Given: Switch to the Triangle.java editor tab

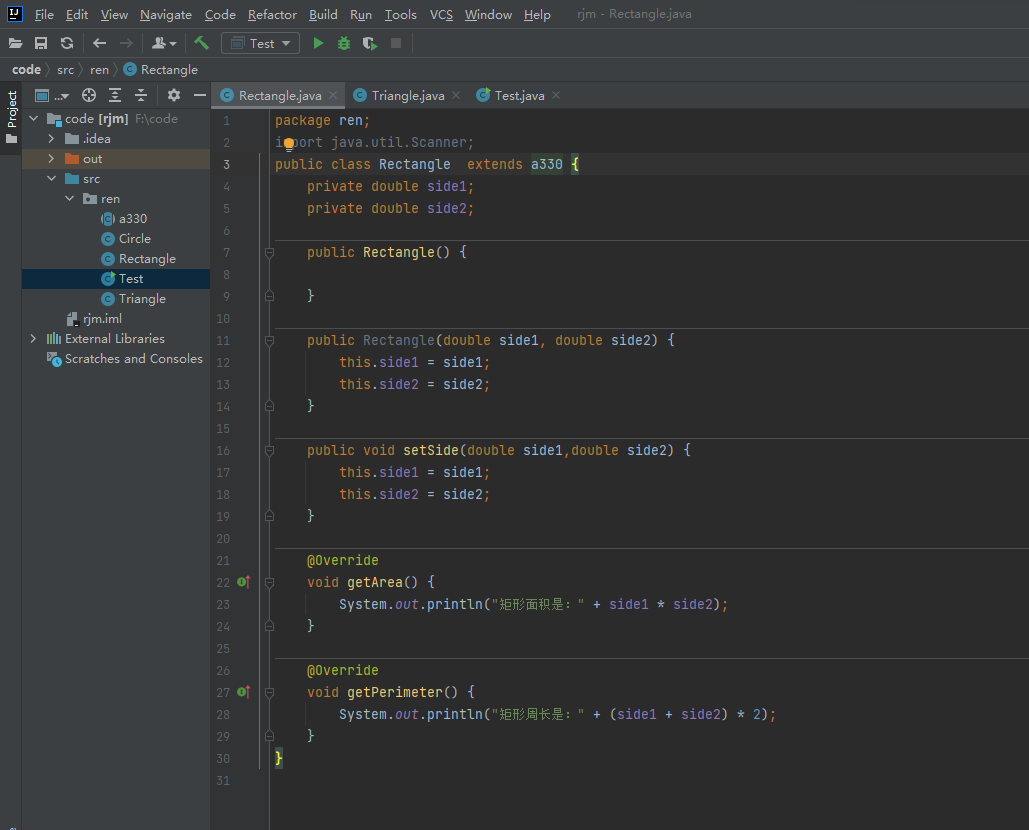Looking at the screenshot, I should click(x=407, y=96).
